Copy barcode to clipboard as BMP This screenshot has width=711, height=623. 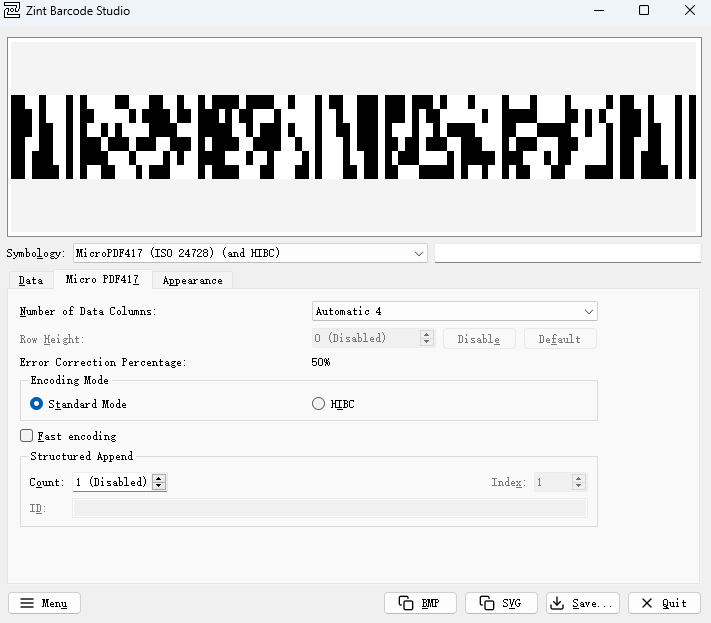pos(420,603)
